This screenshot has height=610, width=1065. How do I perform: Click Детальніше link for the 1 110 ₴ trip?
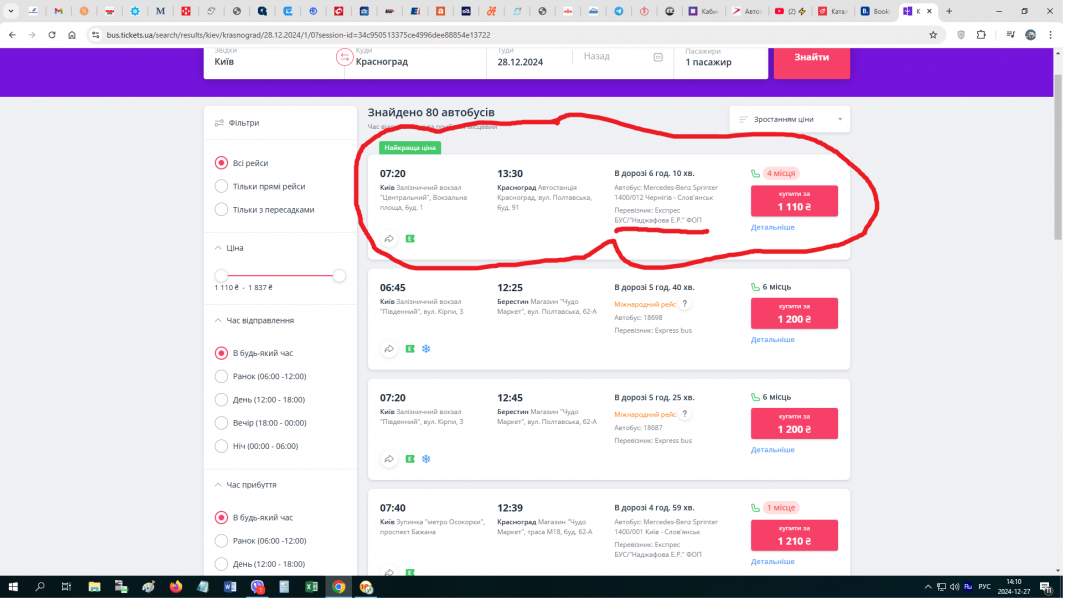[x=772, y=227]
